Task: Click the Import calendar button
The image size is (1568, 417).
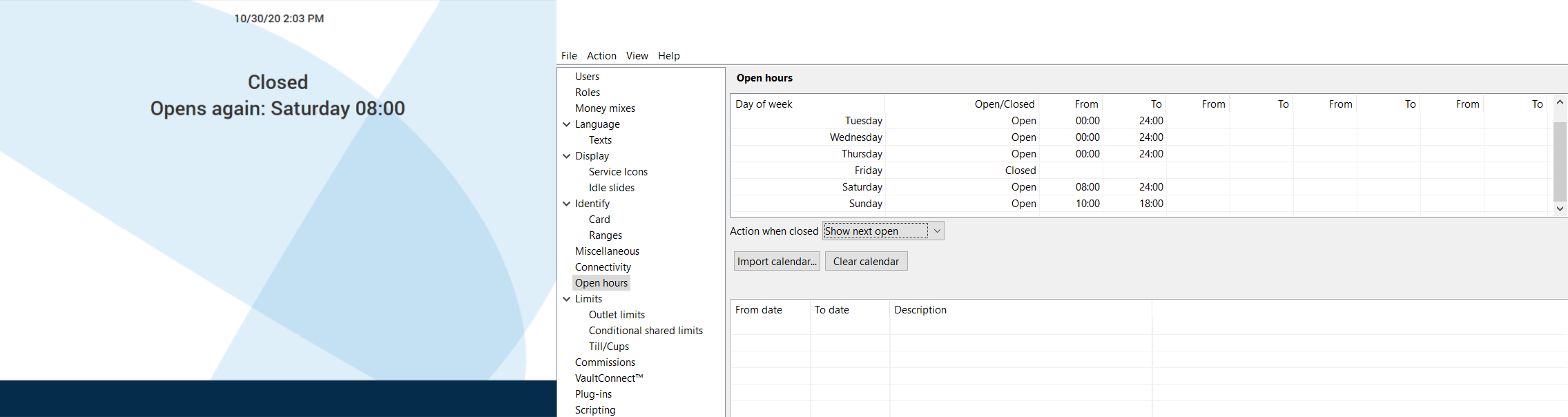Action: [x=777, y=262]
